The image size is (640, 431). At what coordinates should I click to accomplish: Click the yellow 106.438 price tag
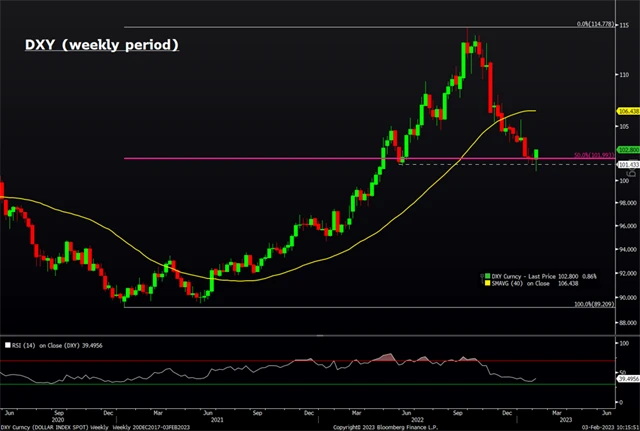(x=629, y=111)
